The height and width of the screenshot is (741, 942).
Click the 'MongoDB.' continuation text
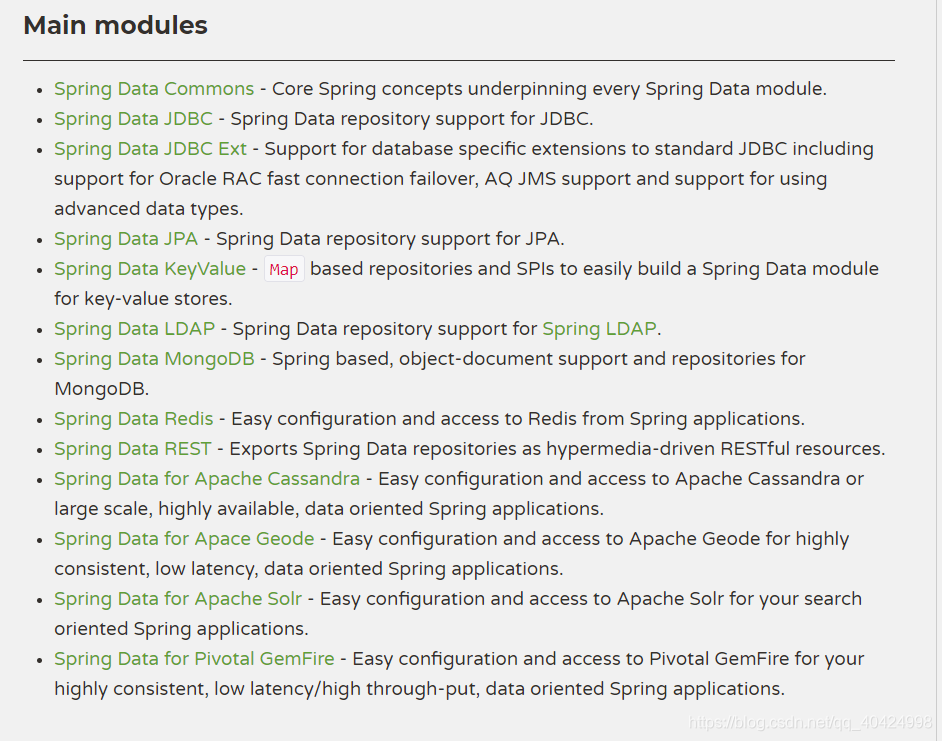(102, 389)
